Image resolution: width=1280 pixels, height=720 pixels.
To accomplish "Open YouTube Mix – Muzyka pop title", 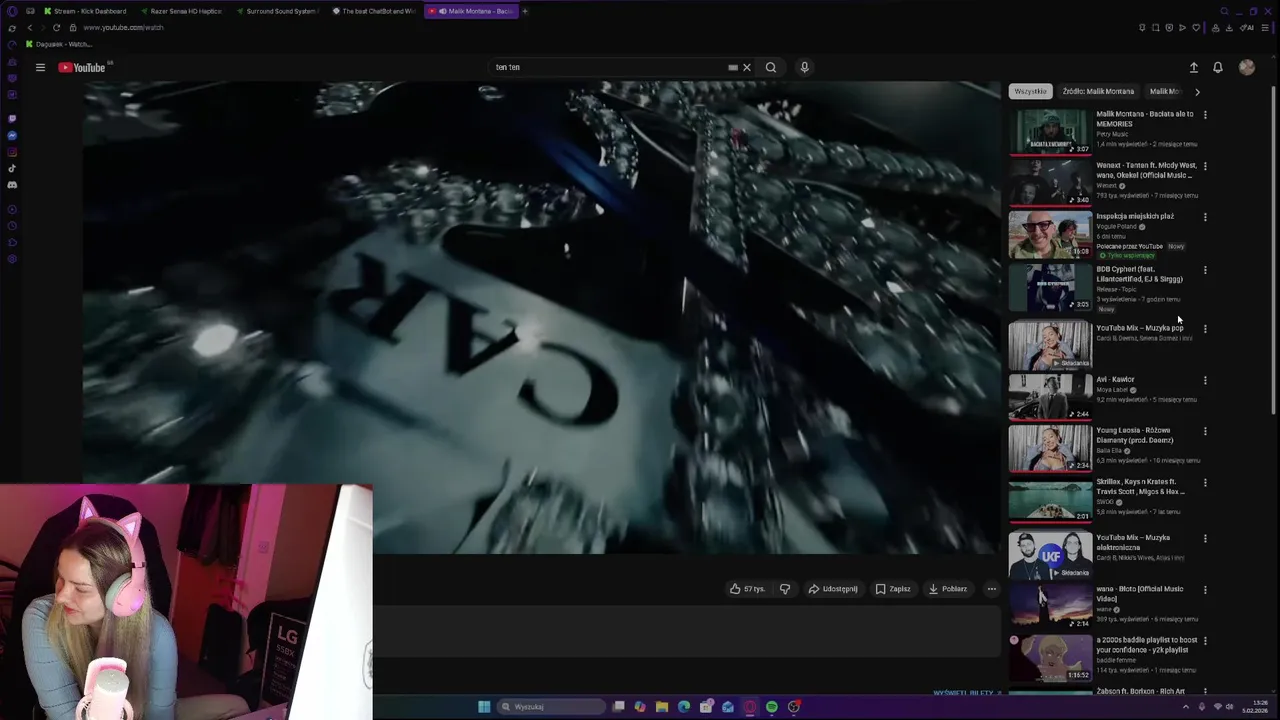I will point(1139,328).
